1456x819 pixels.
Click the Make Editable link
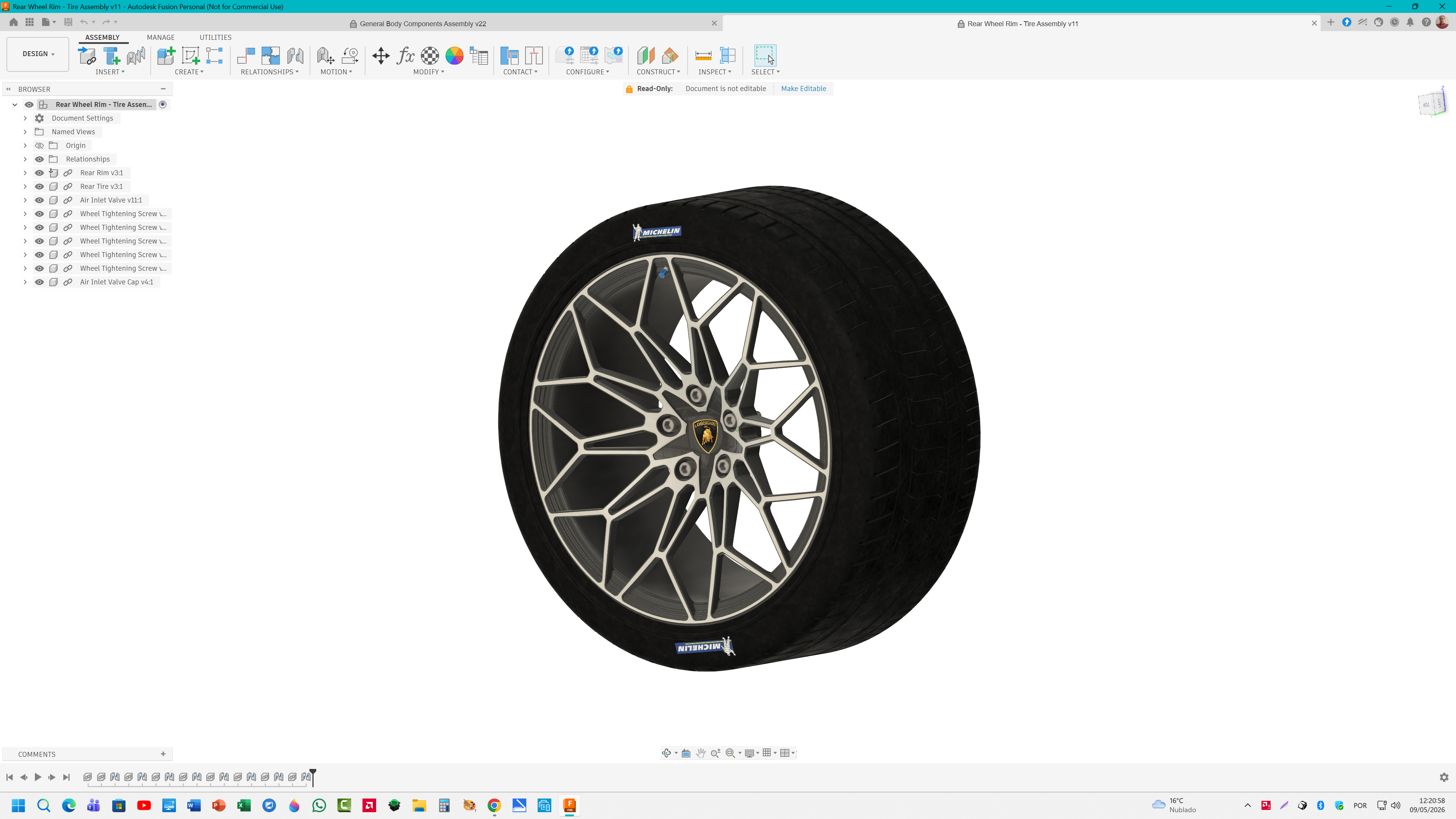[x=803, y=89]
